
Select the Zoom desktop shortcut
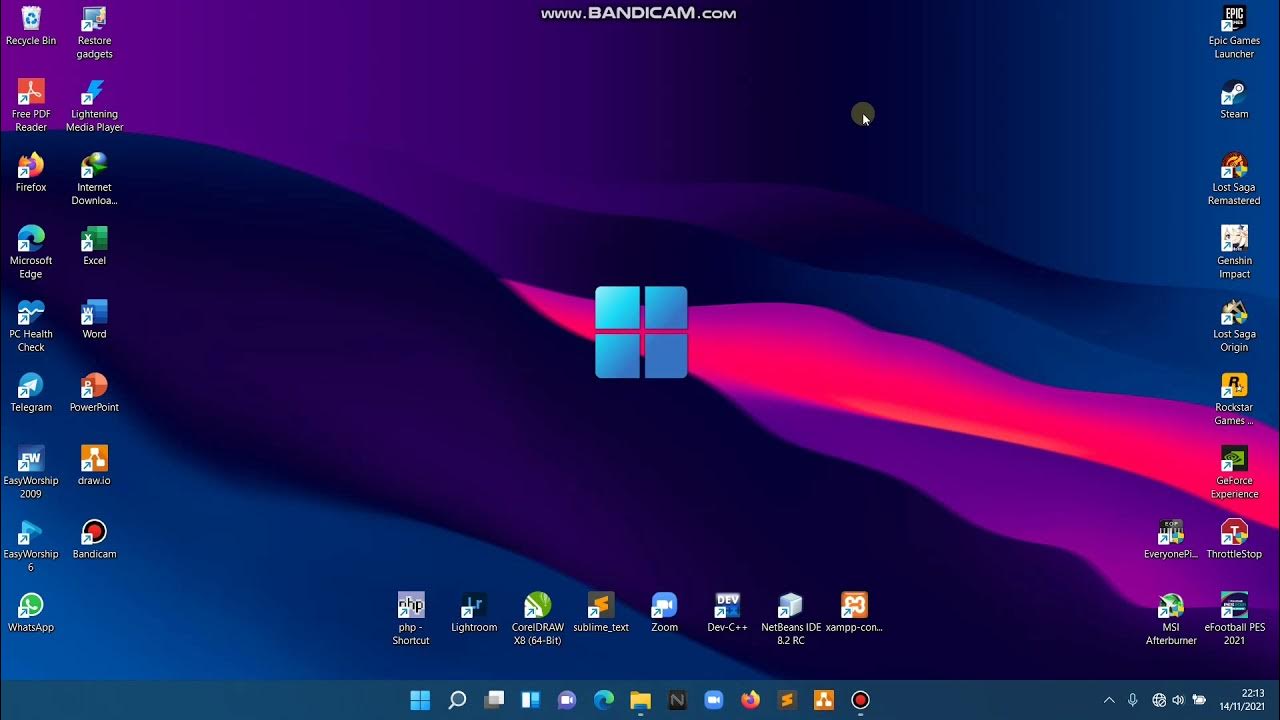click(x=664, y=612)
